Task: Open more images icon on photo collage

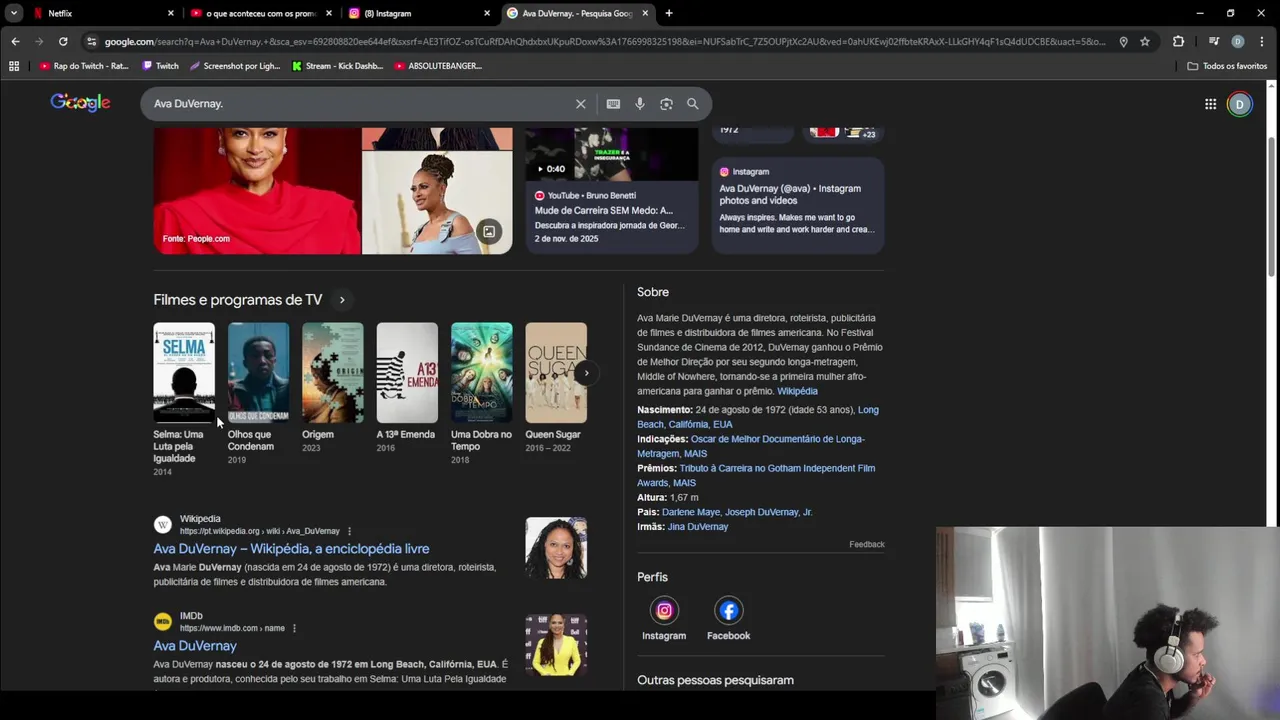Action: coord(489,232)
